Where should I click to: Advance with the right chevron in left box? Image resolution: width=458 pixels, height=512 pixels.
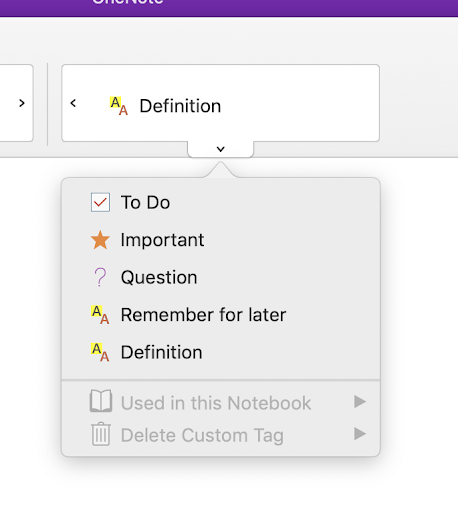coord(22,103)
